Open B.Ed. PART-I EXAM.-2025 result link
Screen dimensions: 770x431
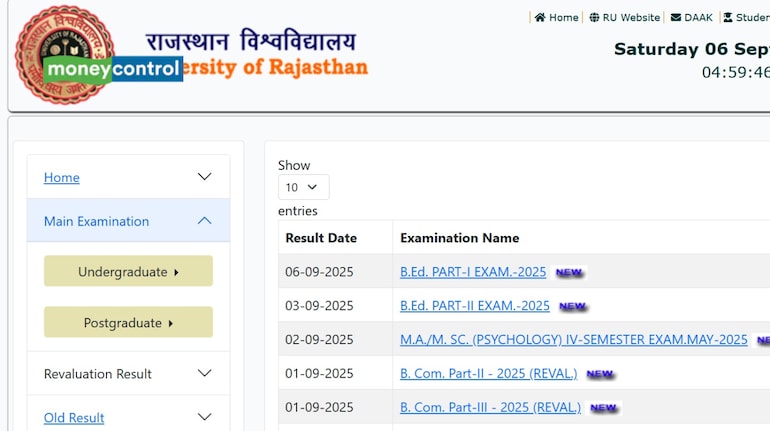point(473,272)
